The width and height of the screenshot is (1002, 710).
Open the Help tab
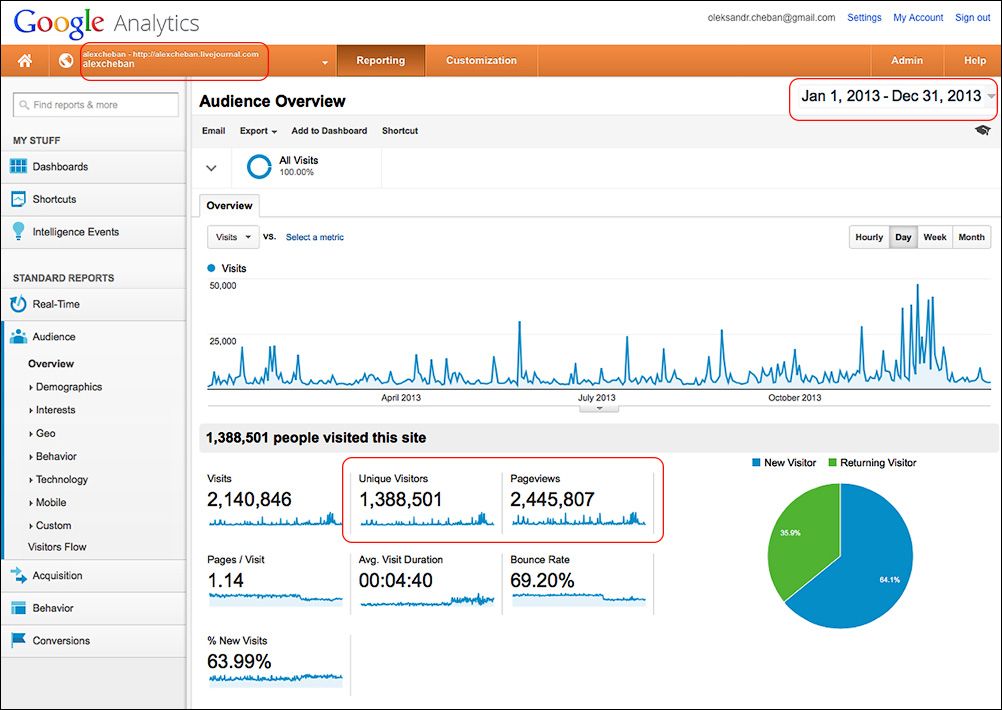click(975, 61)
